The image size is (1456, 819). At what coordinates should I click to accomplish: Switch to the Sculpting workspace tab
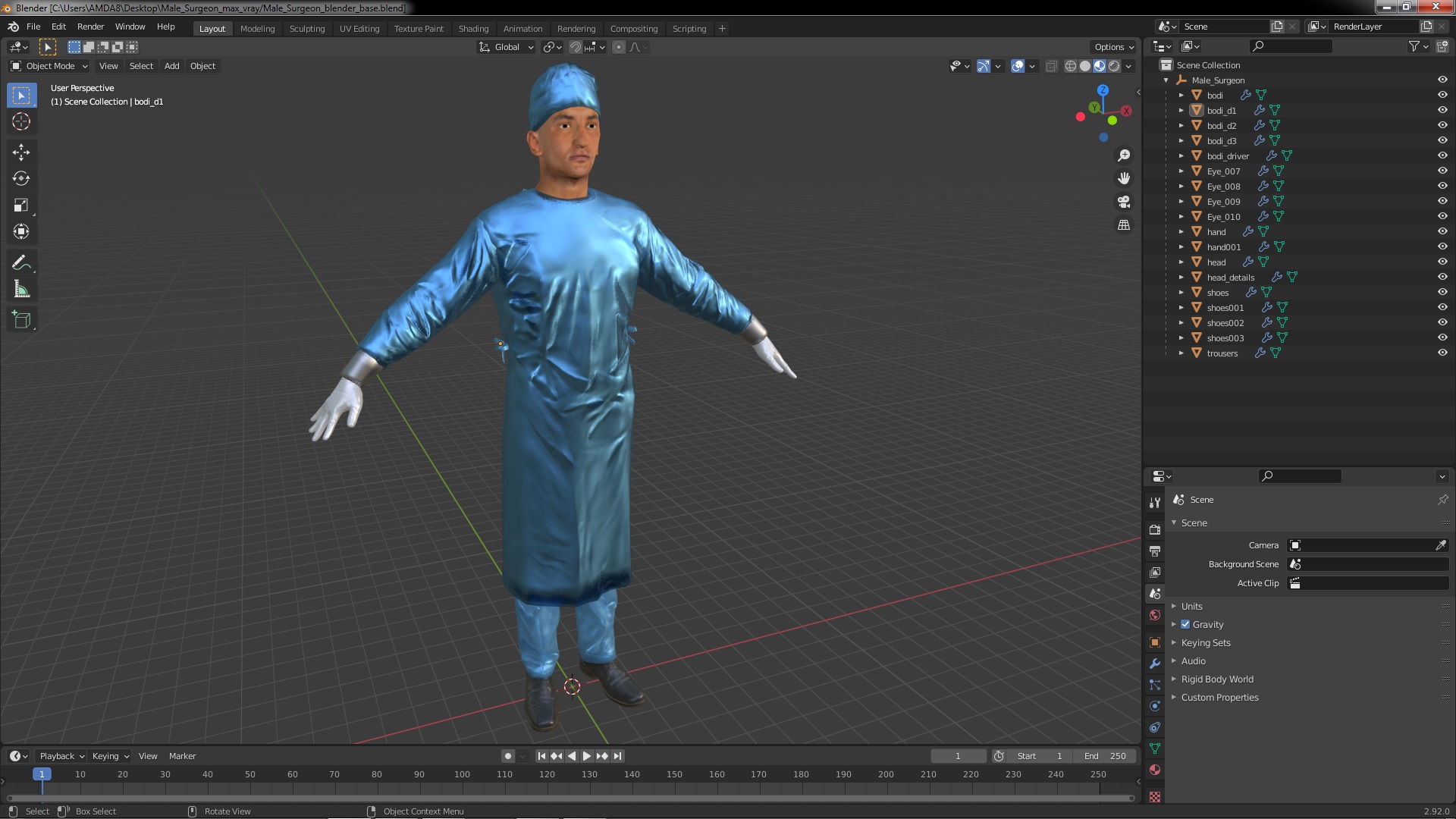(x=306, y=29)
